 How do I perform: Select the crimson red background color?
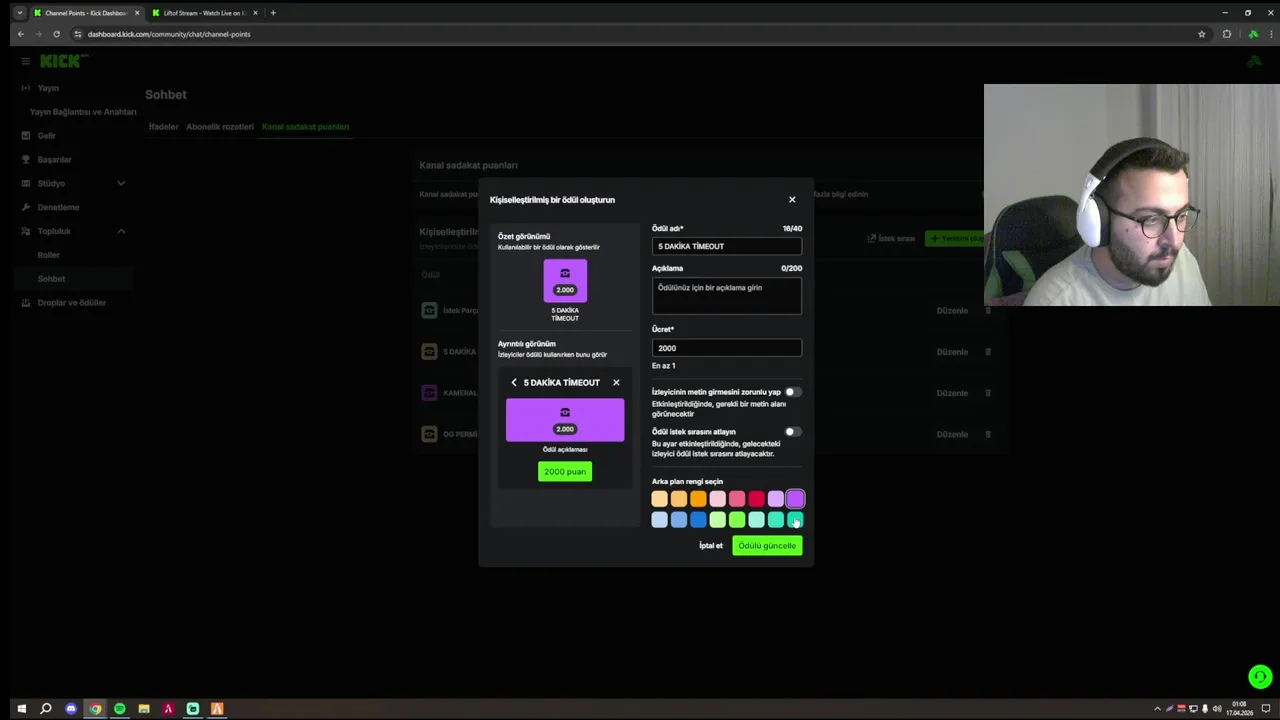(756, 499)
